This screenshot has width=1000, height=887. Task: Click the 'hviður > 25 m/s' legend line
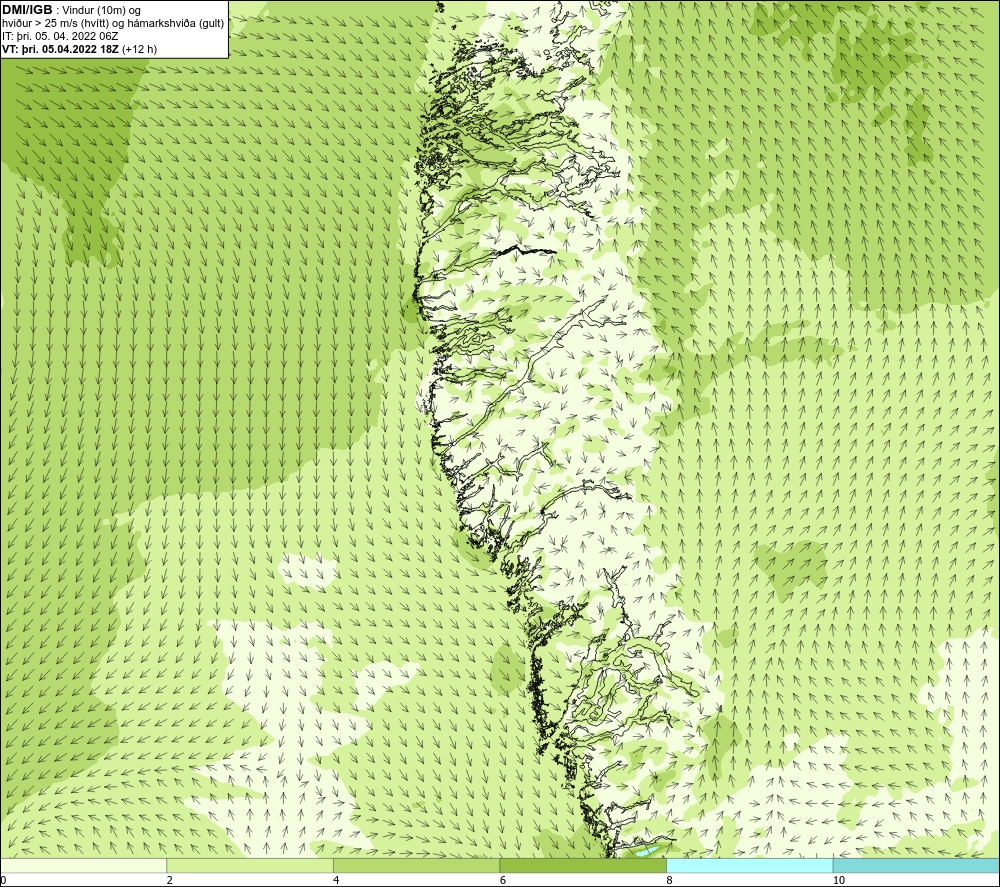pyautogui.click(x=113, y=24)
